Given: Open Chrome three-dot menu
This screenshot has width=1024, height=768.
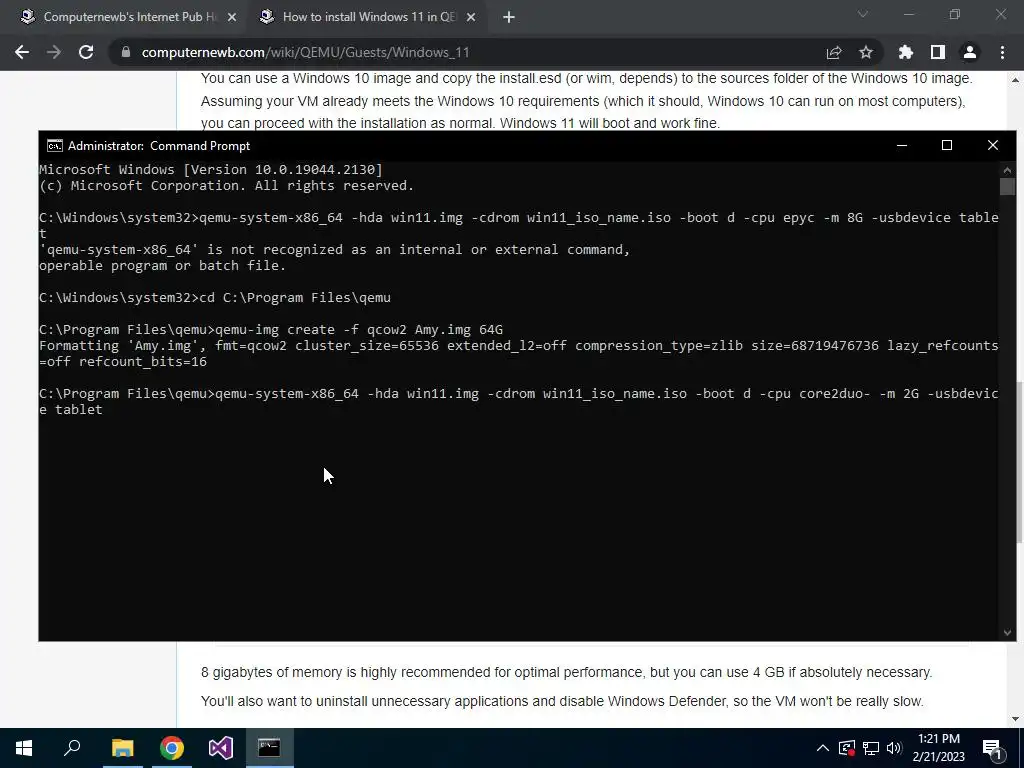Looking at the screenshot, I should click(x=1002, y=52).
